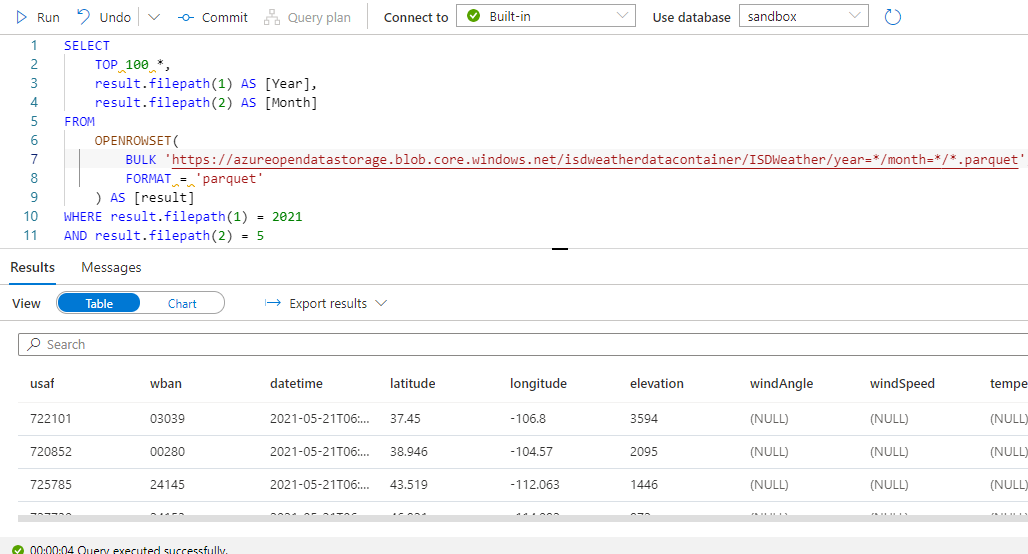Sort by the usaf column header
The width and height of the screenshot is (1028, 554).
(42, 384)
